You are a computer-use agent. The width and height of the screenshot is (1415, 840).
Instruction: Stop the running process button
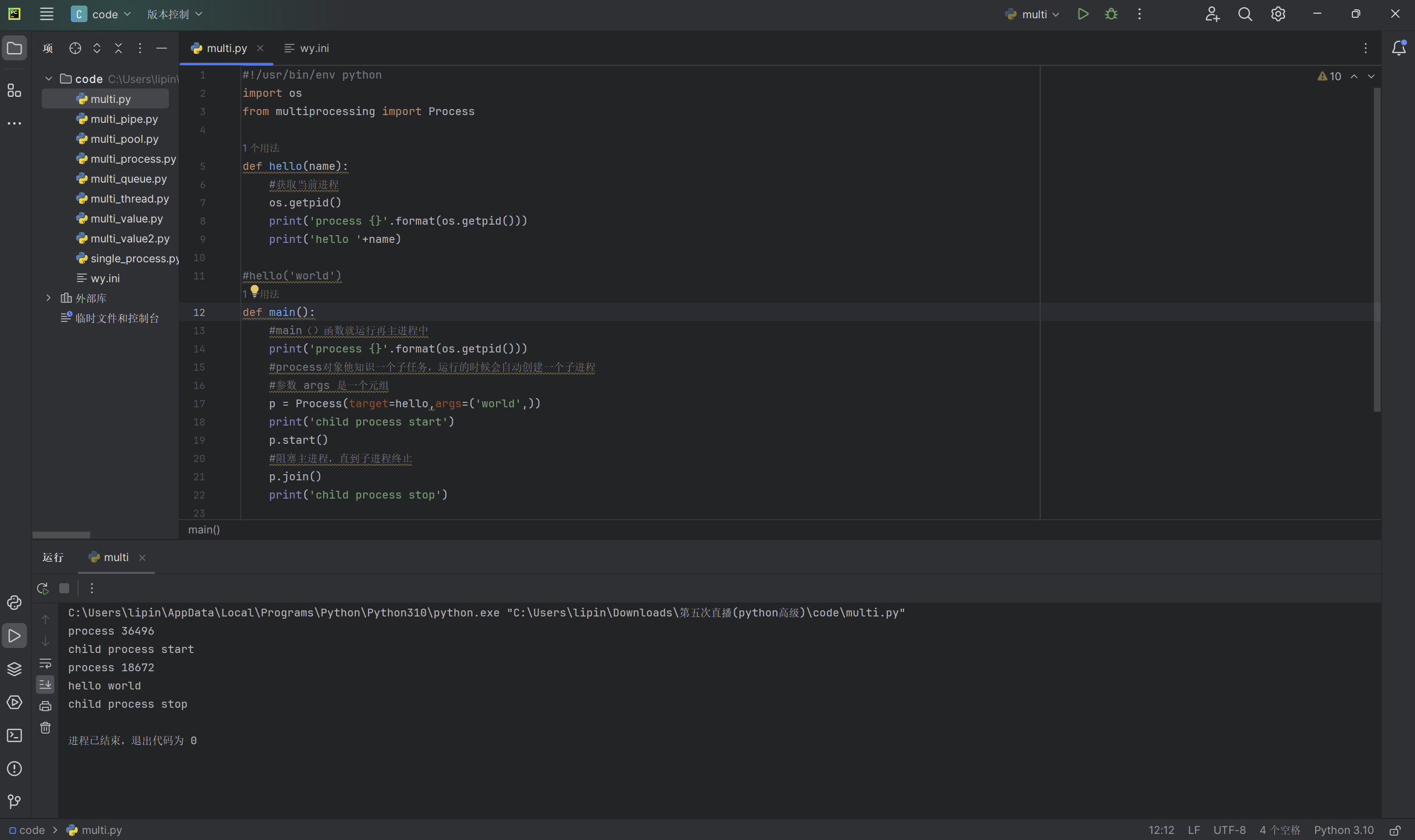click(x=64, y=588)
